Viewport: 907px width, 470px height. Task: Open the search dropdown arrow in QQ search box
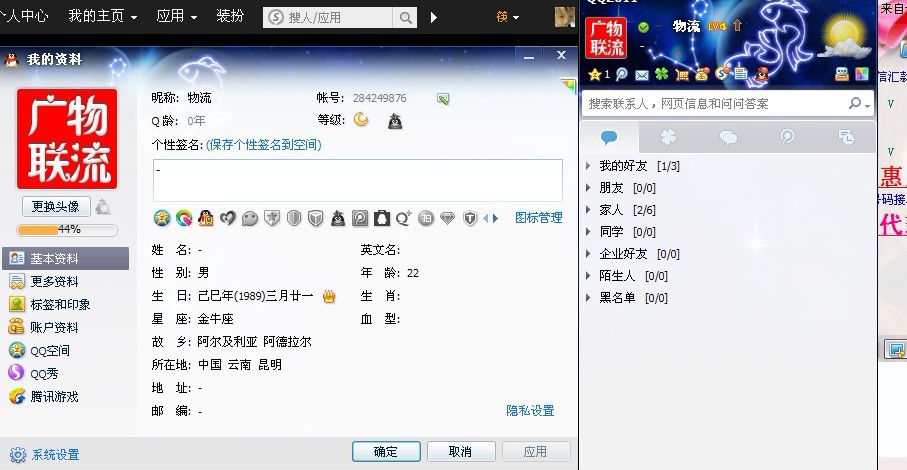click(x=867, y=105)
